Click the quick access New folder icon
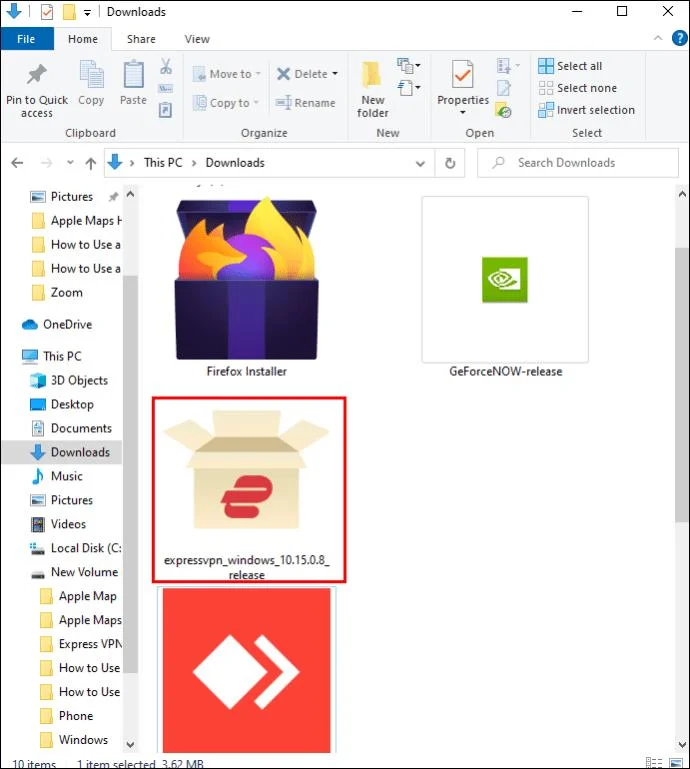The height and width of the screenshot is (769, 690). click(69, 12)
